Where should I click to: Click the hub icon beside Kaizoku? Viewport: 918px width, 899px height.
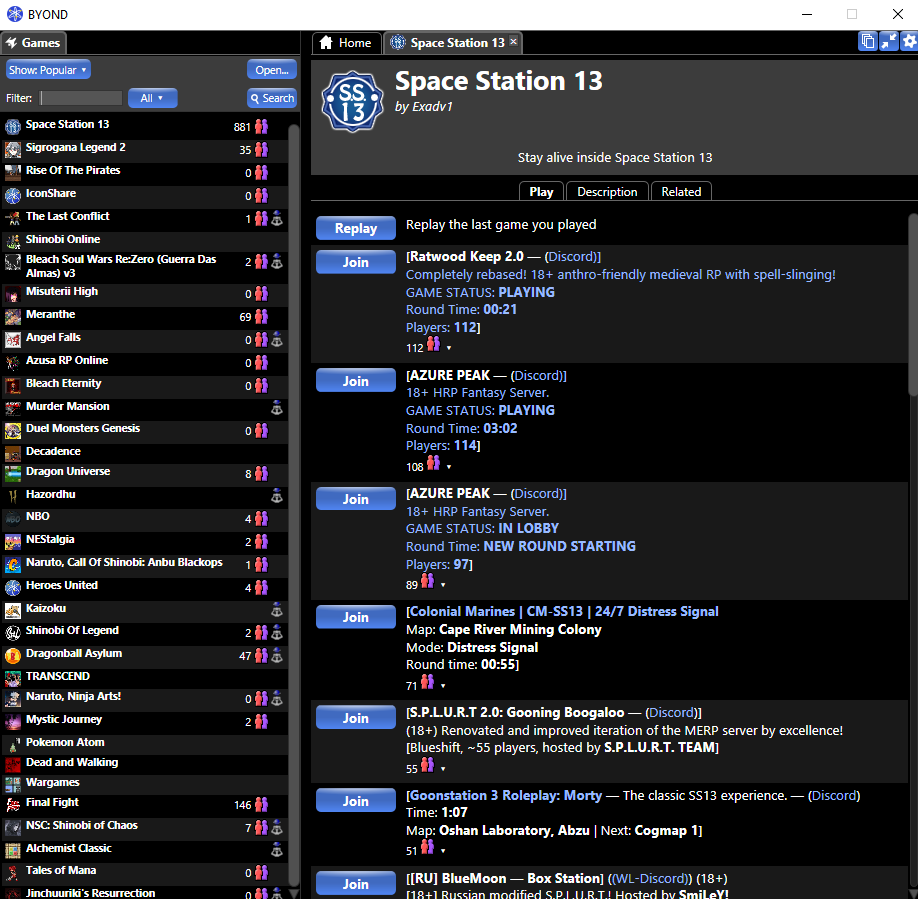coord(277,610)
